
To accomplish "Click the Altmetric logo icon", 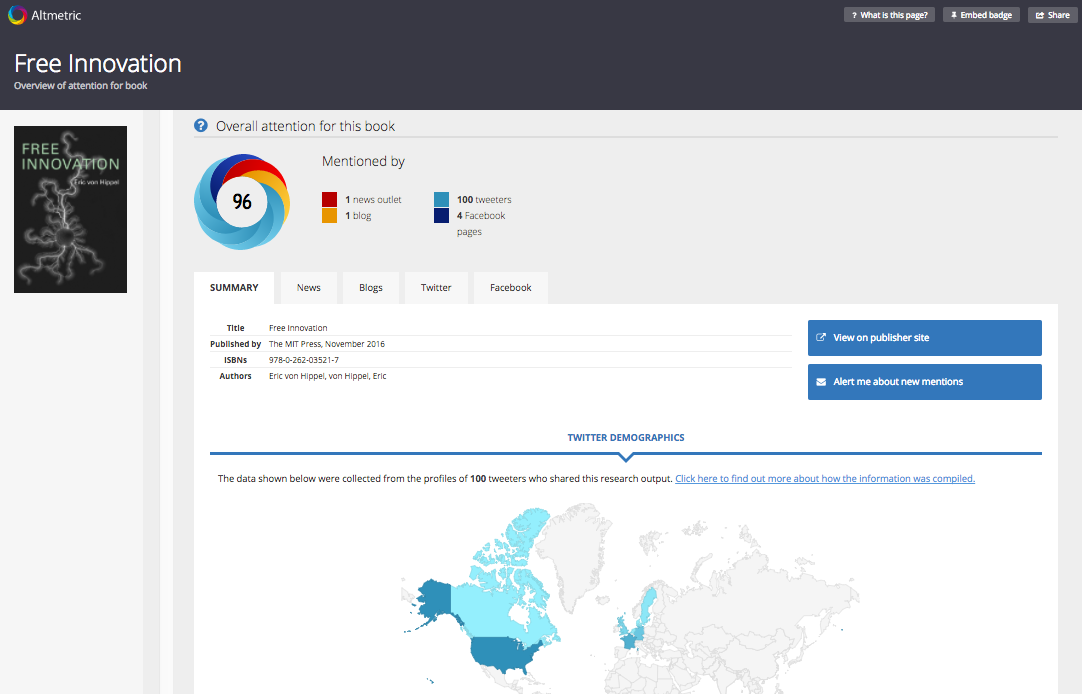I will point(17,15).
